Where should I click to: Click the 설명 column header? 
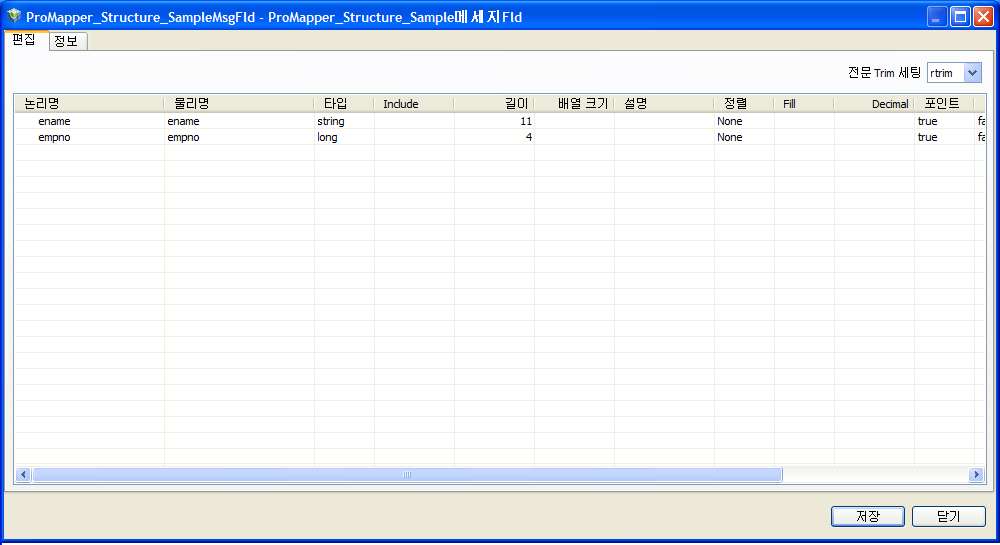(x=664, y=103)
